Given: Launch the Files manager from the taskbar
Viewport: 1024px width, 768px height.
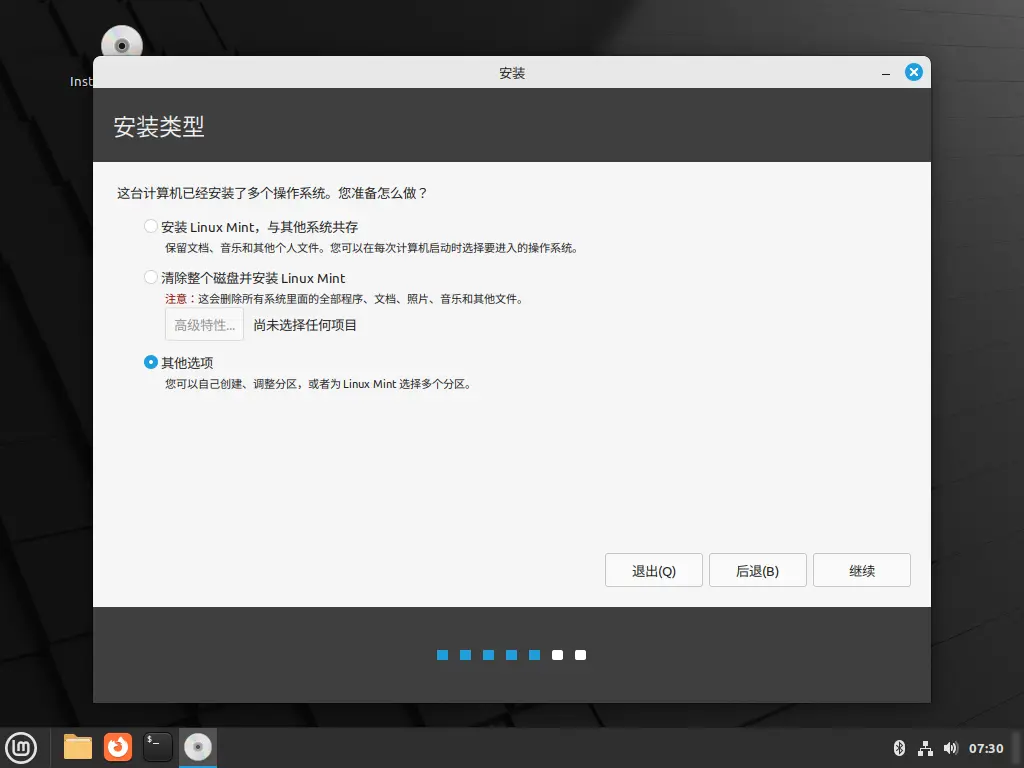Looking at the screenshot, I should pyautogui.click(x=78, y=747).
